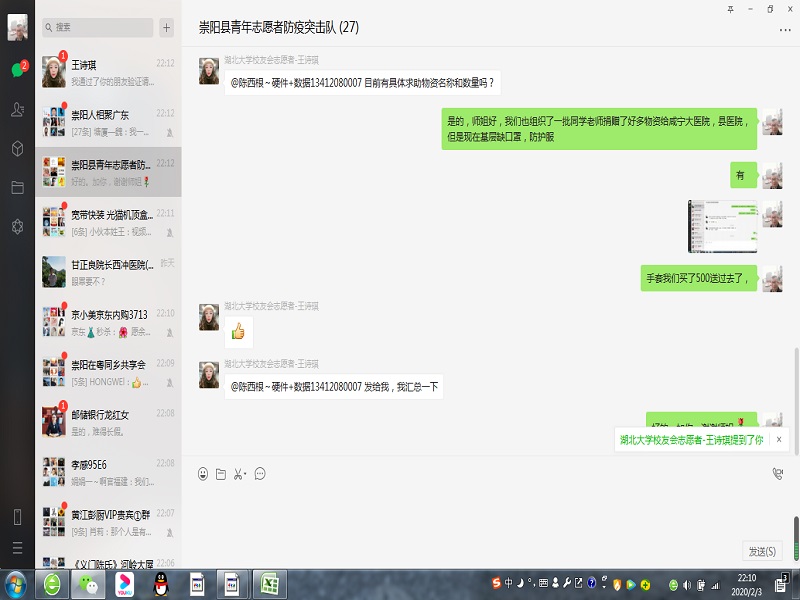This screenshot has width=800, height=600.
Task: Click the scissors screenshot tool icon
Action: pyautogui.click(x=238, y=473)
